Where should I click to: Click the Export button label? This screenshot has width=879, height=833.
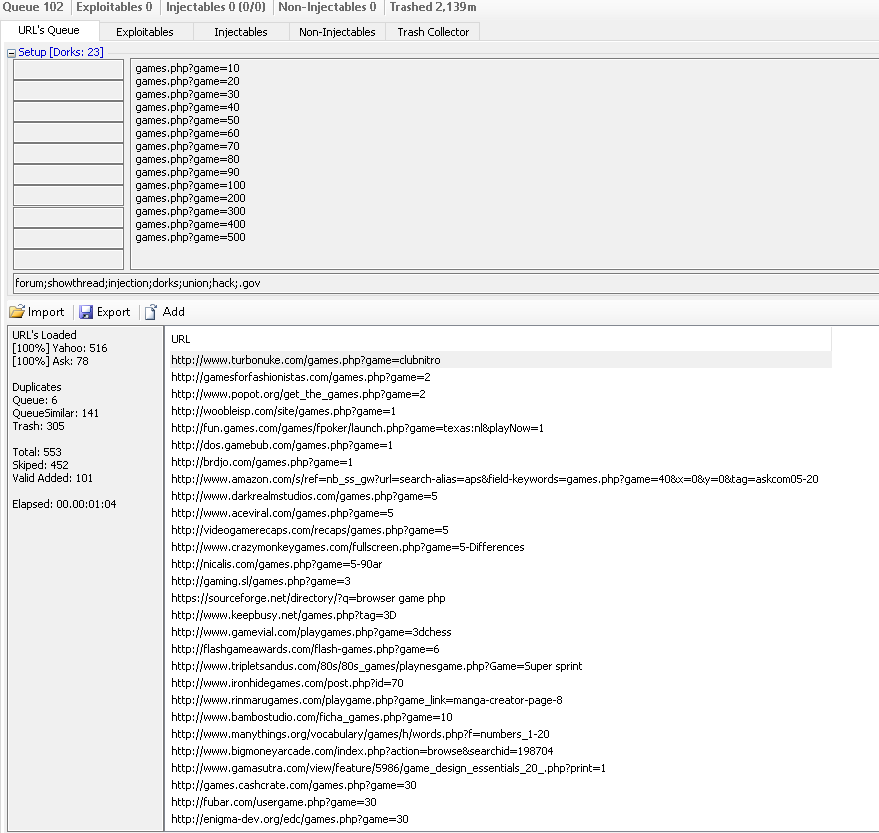point(113,312)
